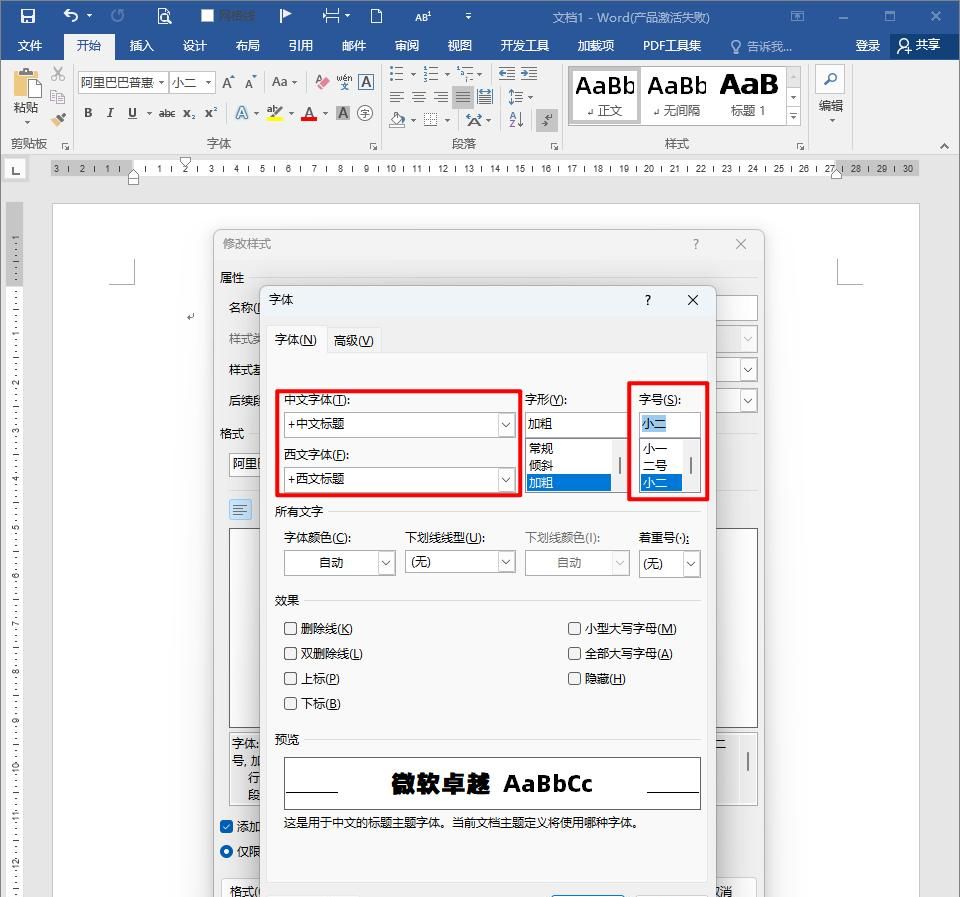
Task: Click the subscript icon in the ribbon
Action: click(188, 113)
